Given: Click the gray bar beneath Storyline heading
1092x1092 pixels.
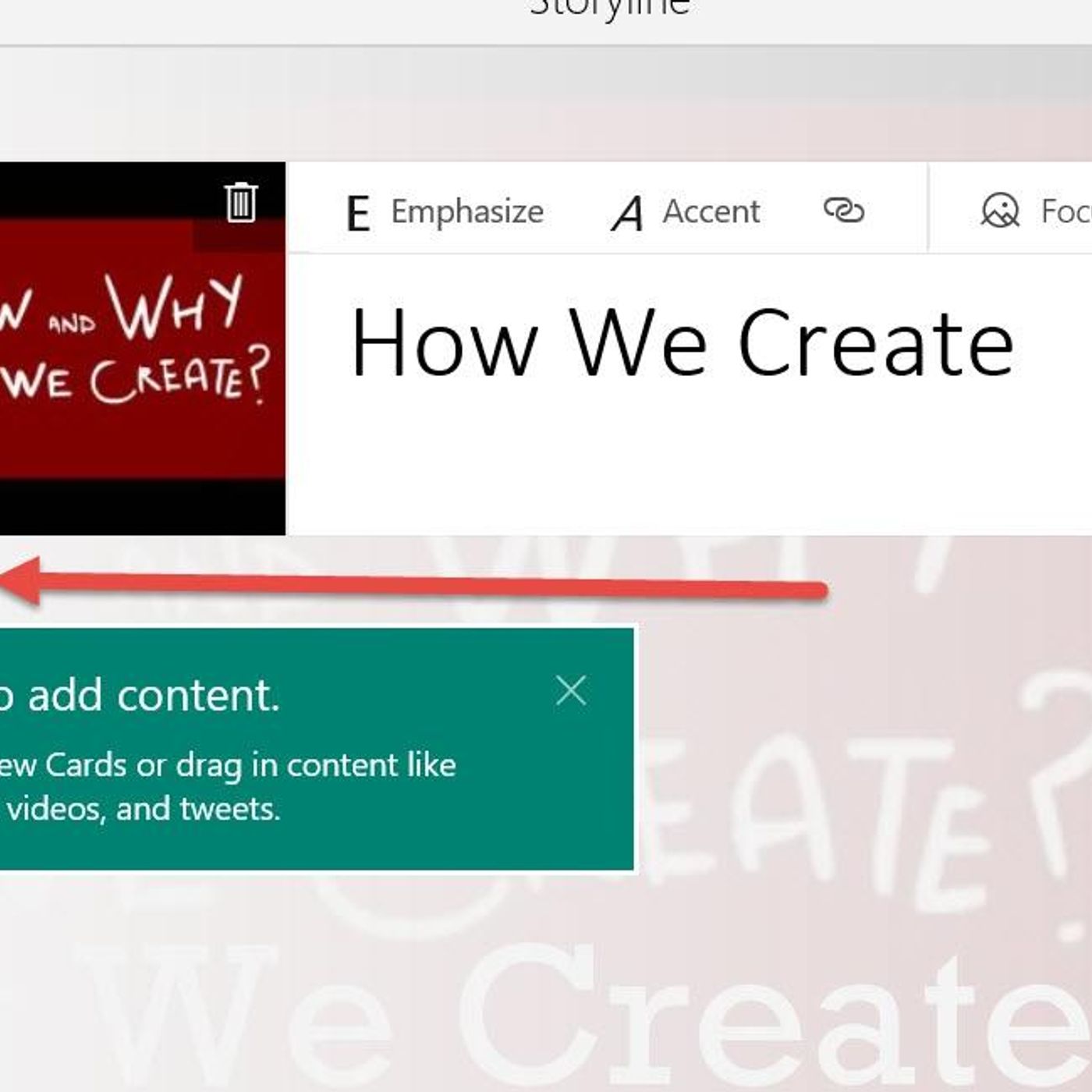Looking at the screenshot, I should click(546, 74).
